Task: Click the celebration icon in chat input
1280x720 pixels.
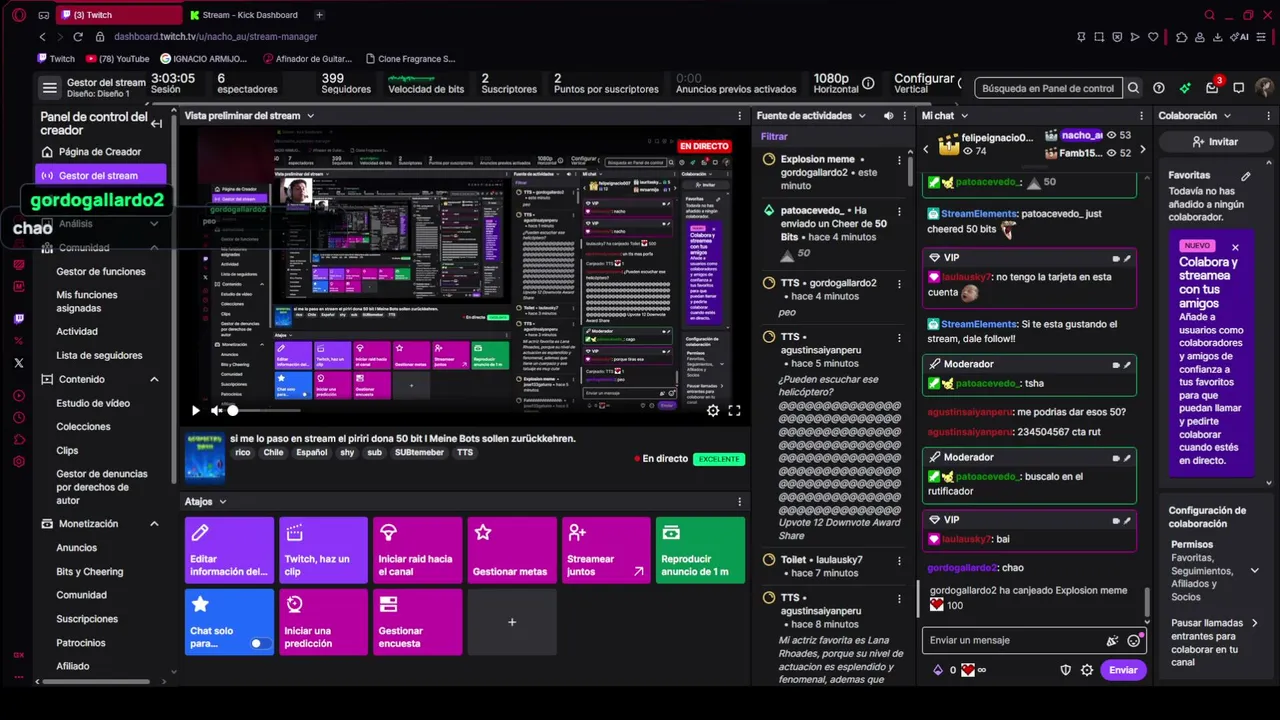Action: 1112,640
